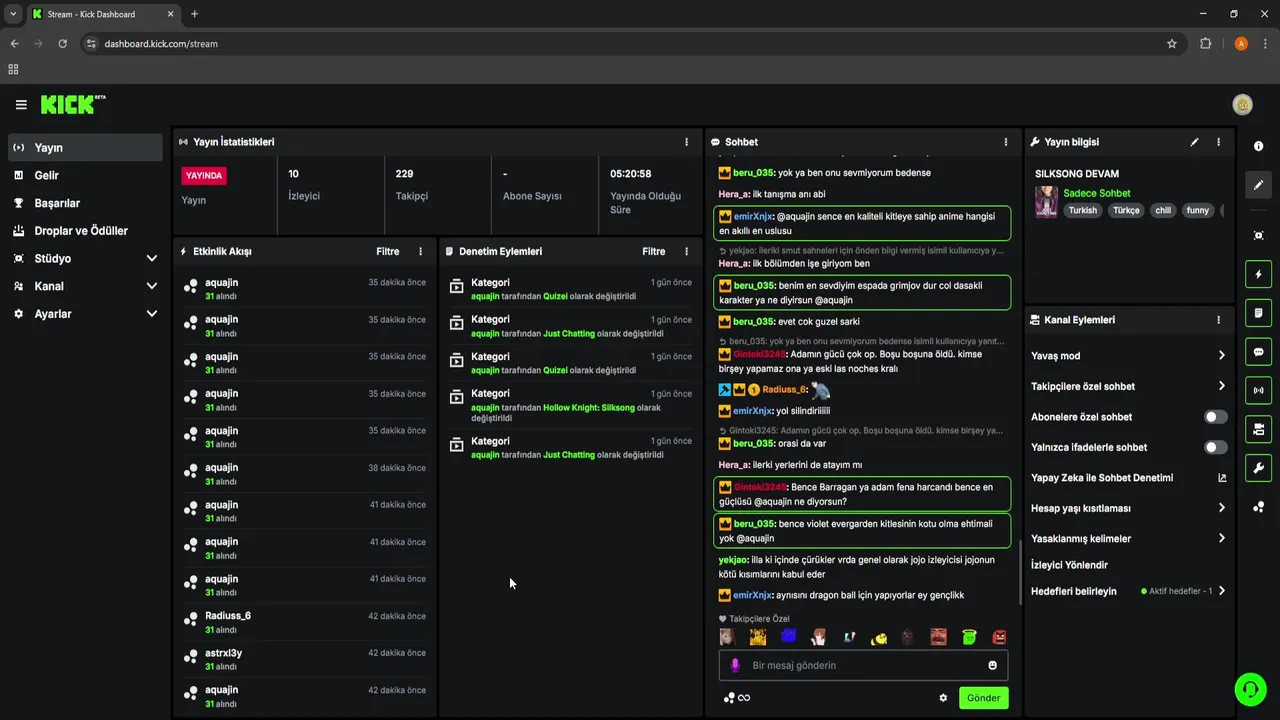Toggle Abonelere özel sohbet switch
Image resolution: width=1280 pixels, height=720 pixels.
coord(1215,417)
